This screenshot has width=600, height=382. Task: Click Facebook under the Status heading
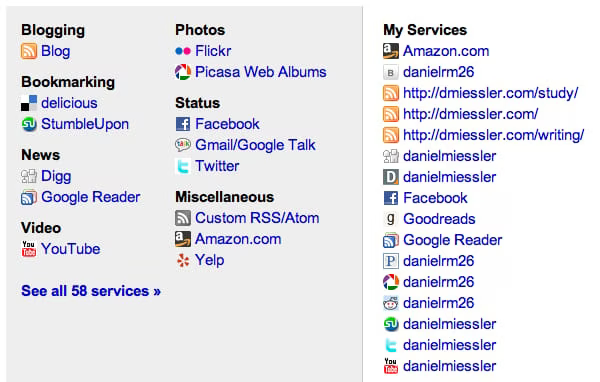[x=227, y=124]
